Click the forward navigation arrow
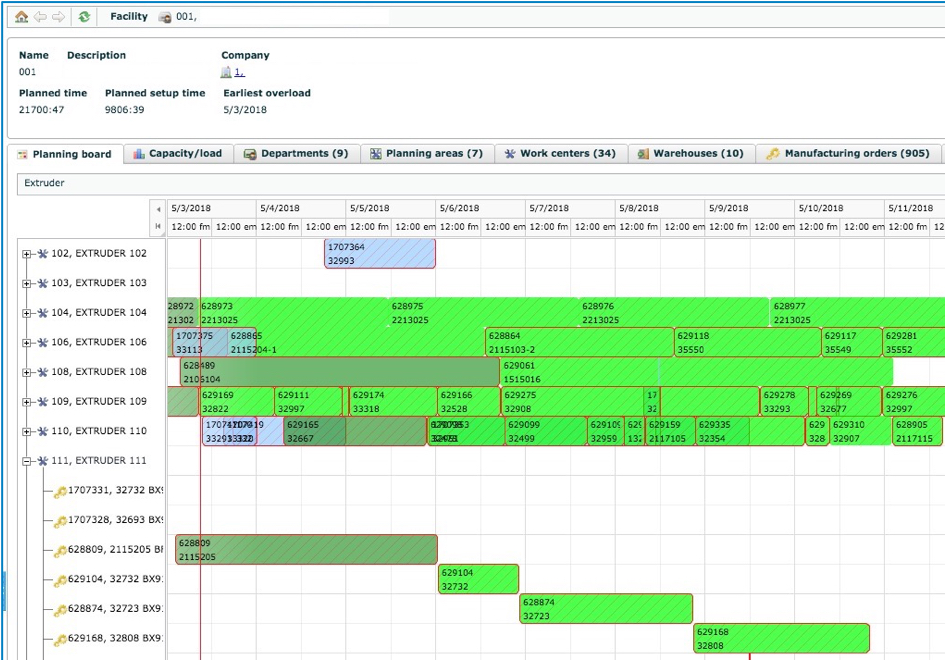The height and width of the screenshot is (660, 945). [x=58, y=17]
